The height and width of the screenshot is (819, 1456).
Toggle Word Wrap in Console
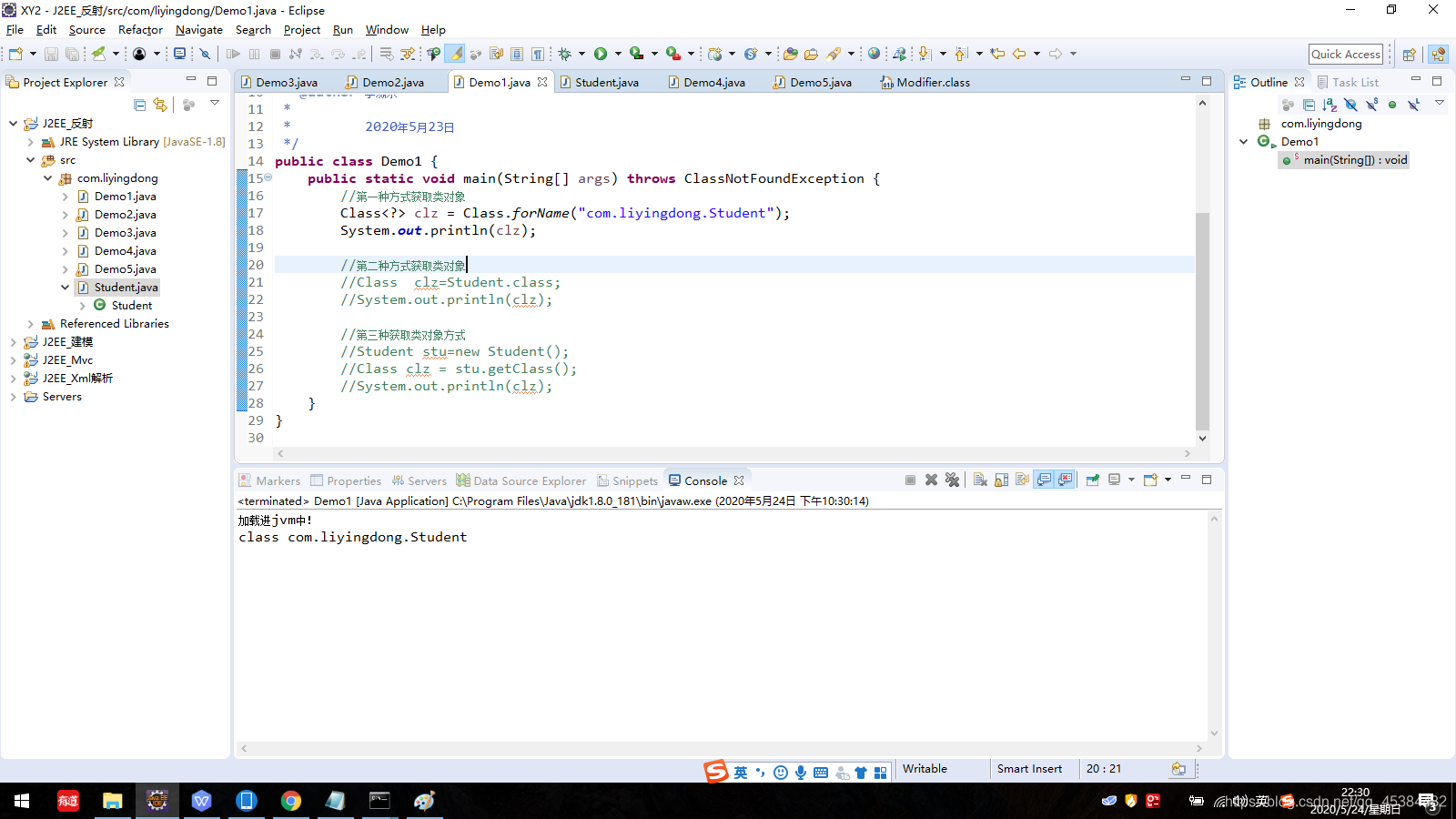[x=1022, y=480]
